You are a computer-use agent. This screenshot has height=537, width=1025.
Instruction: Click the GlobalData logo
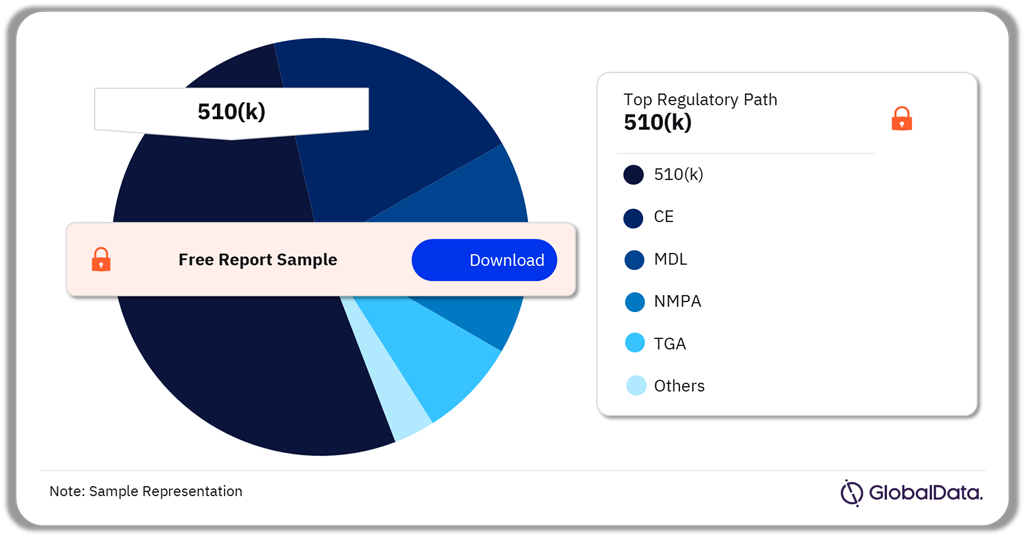pos(911,493)
